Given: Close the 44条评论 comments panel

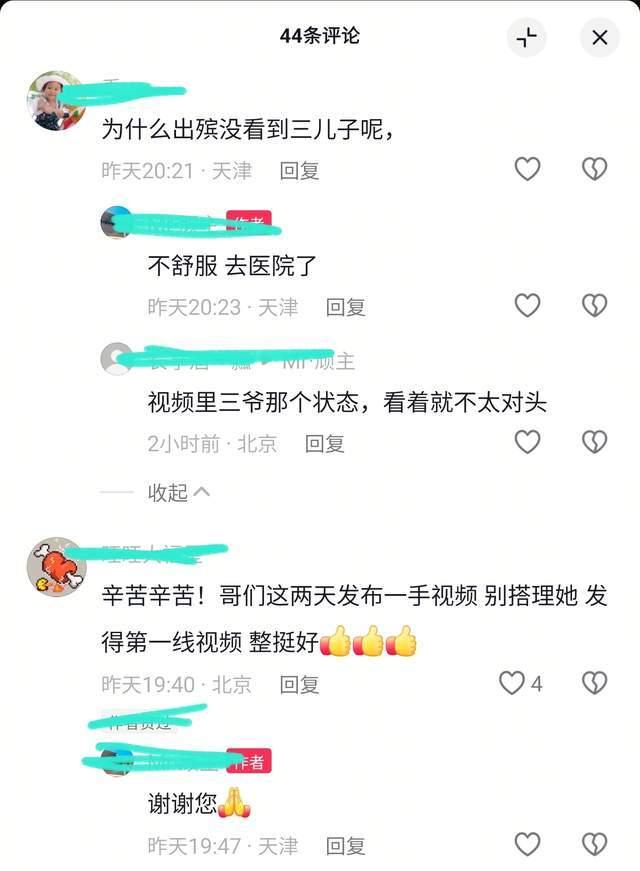Looking at the screenshot, I should [x=599, y=38].
